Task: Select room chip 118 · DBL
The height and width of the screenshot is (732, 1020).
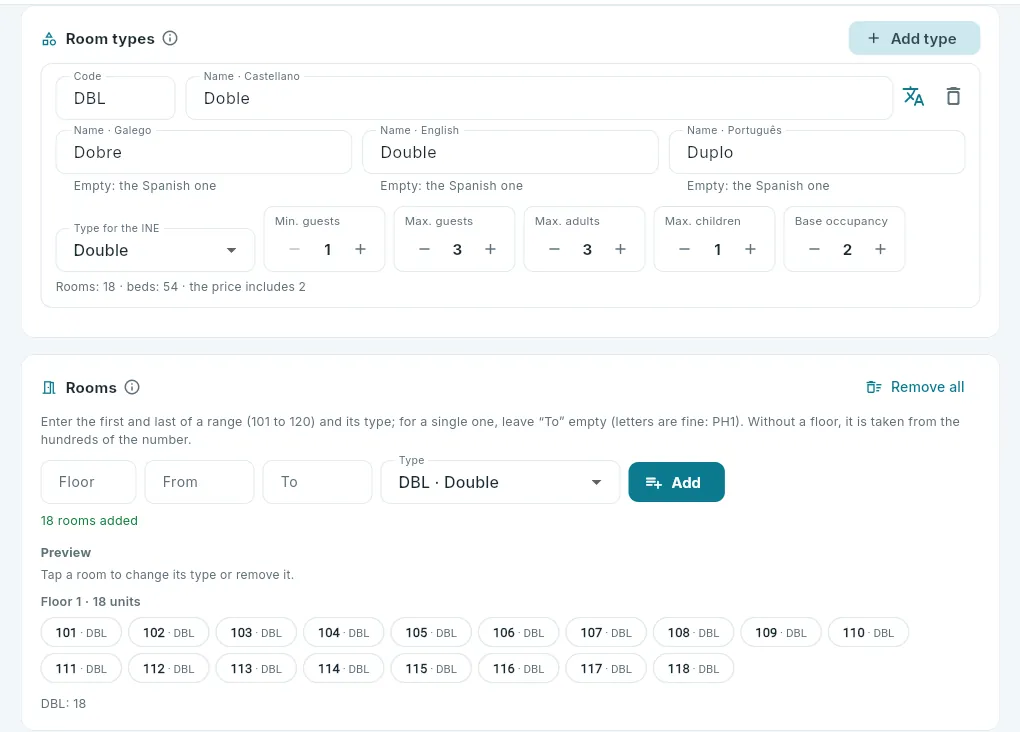Action: 693,669
